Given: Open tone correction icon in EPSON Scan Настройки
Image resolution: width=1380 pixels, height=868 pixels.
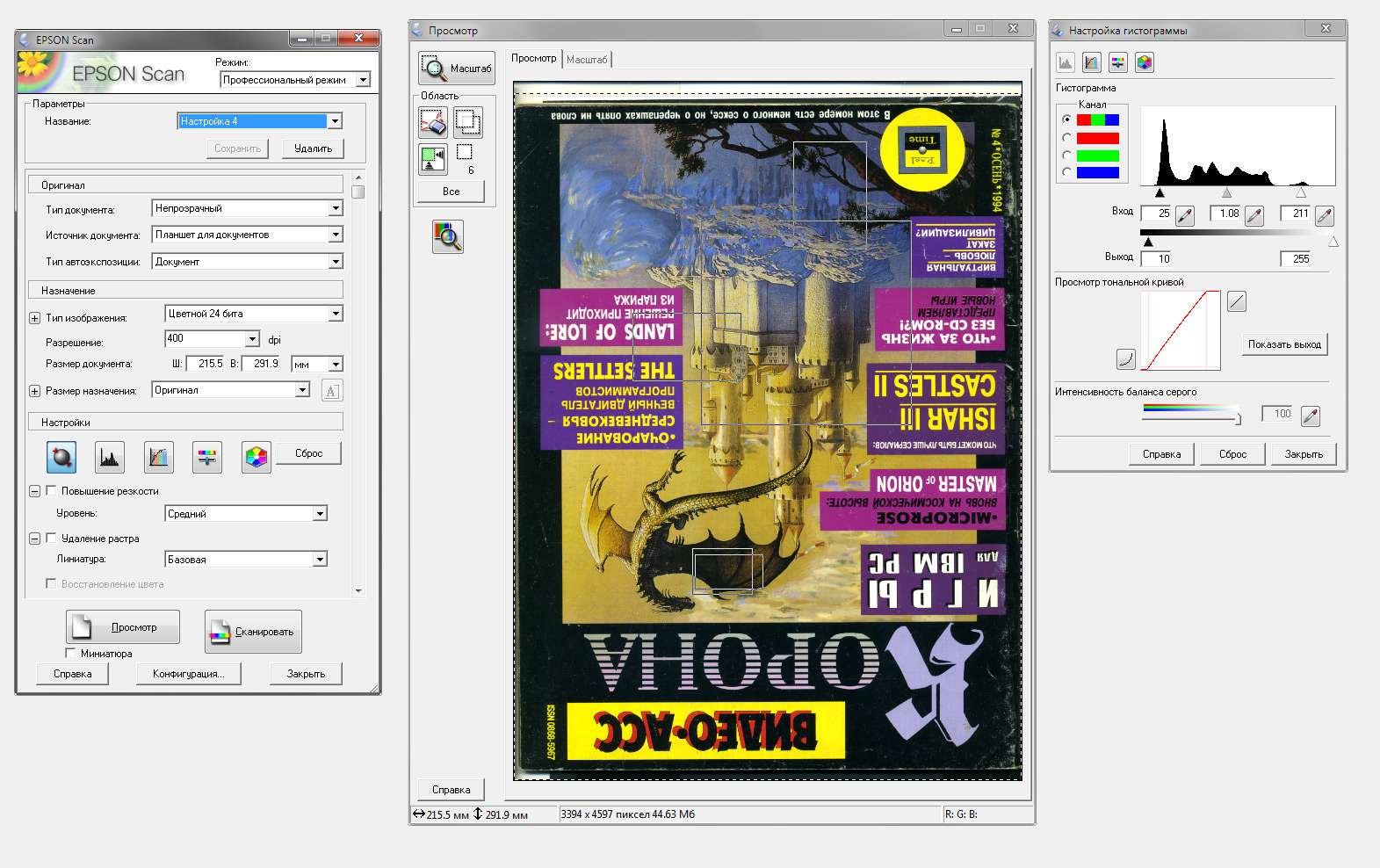Looking at the screenshot, I should 158,457.
